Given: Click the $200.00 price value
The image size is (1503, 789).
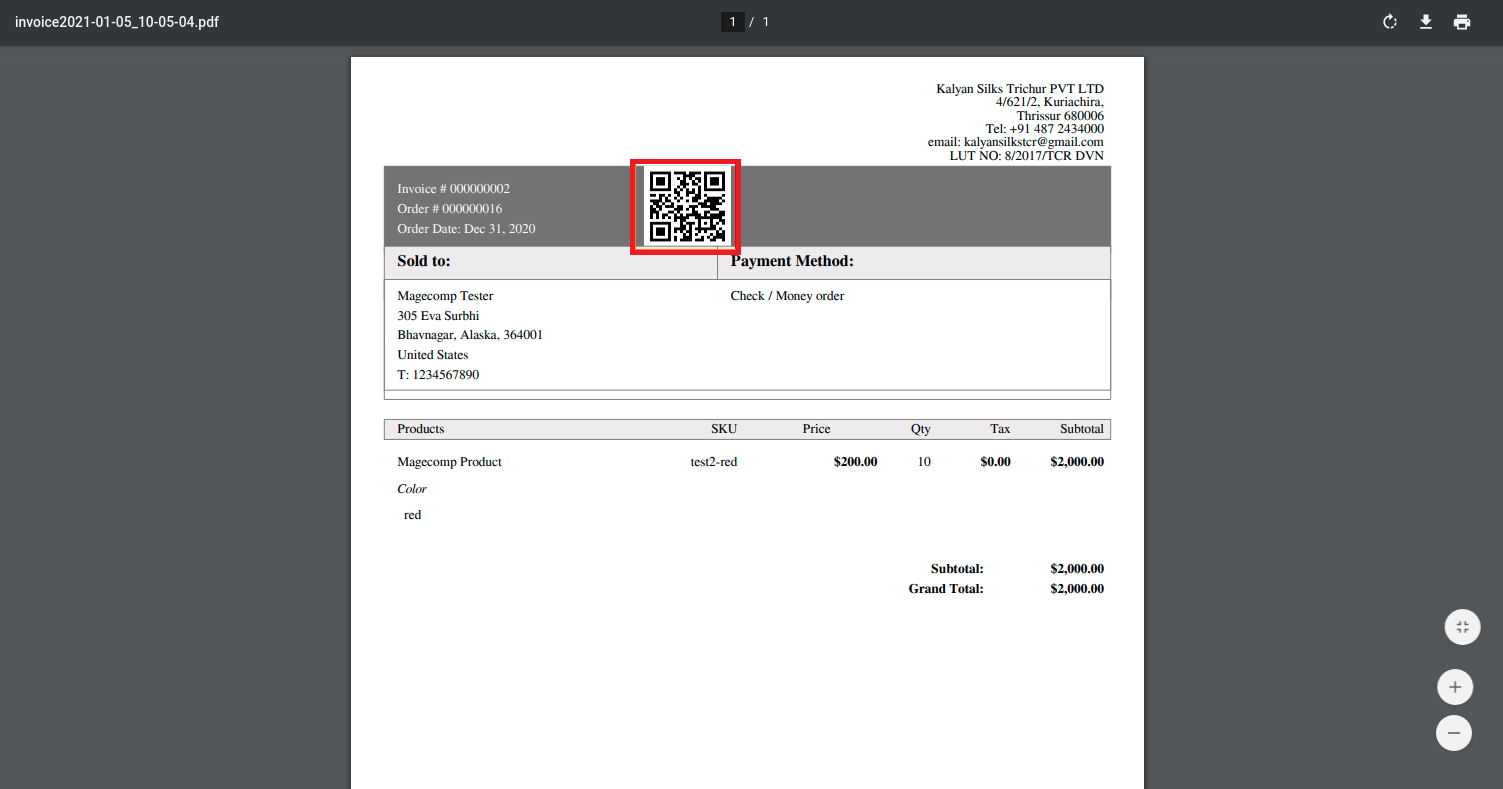Looking at the screenshot, I should click(x=855, y=462).
